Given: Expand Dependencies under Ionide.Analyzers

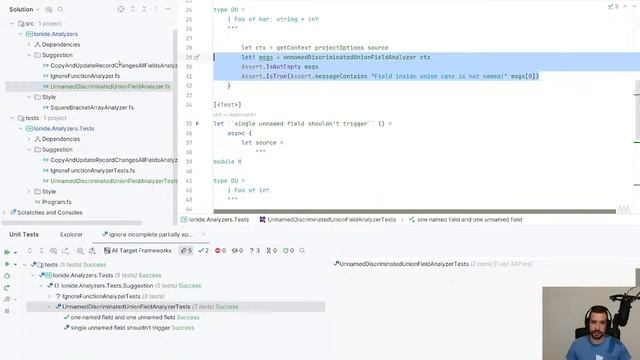Looking at the screenshot, I should tap(29, 44).
